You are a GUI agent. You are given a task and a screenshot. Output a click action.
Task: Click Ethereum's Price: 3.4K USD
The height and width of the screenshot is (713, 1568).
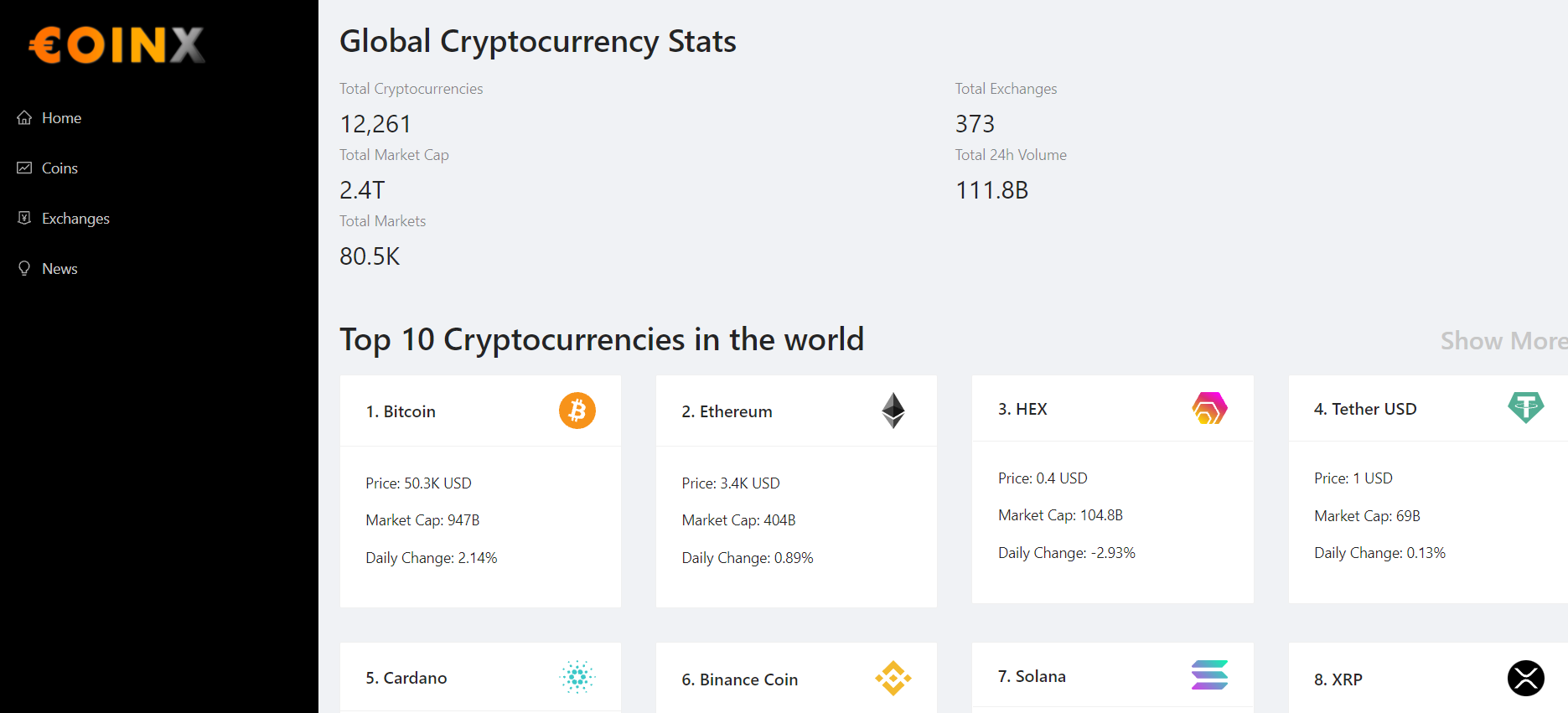click(x=731, y=483)
